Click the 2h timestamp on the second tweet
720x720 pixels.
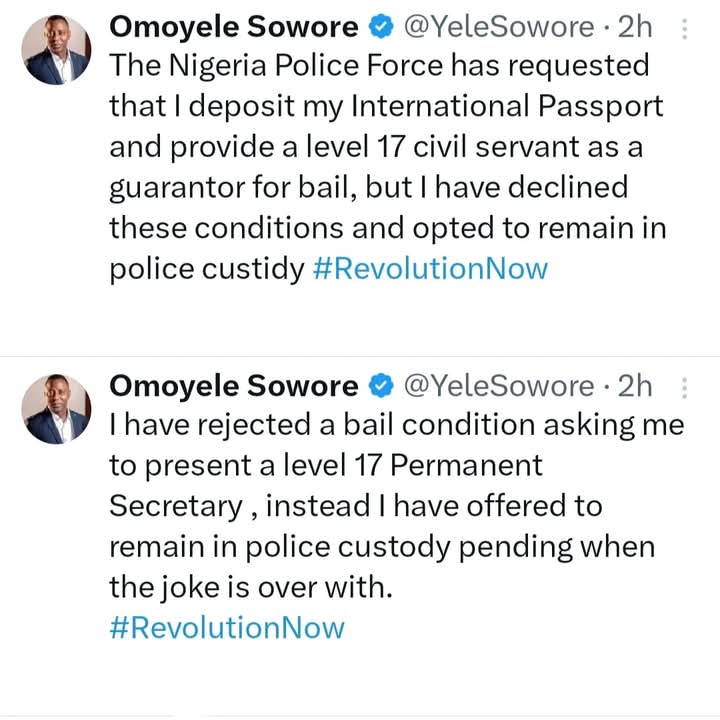point(635,386)
